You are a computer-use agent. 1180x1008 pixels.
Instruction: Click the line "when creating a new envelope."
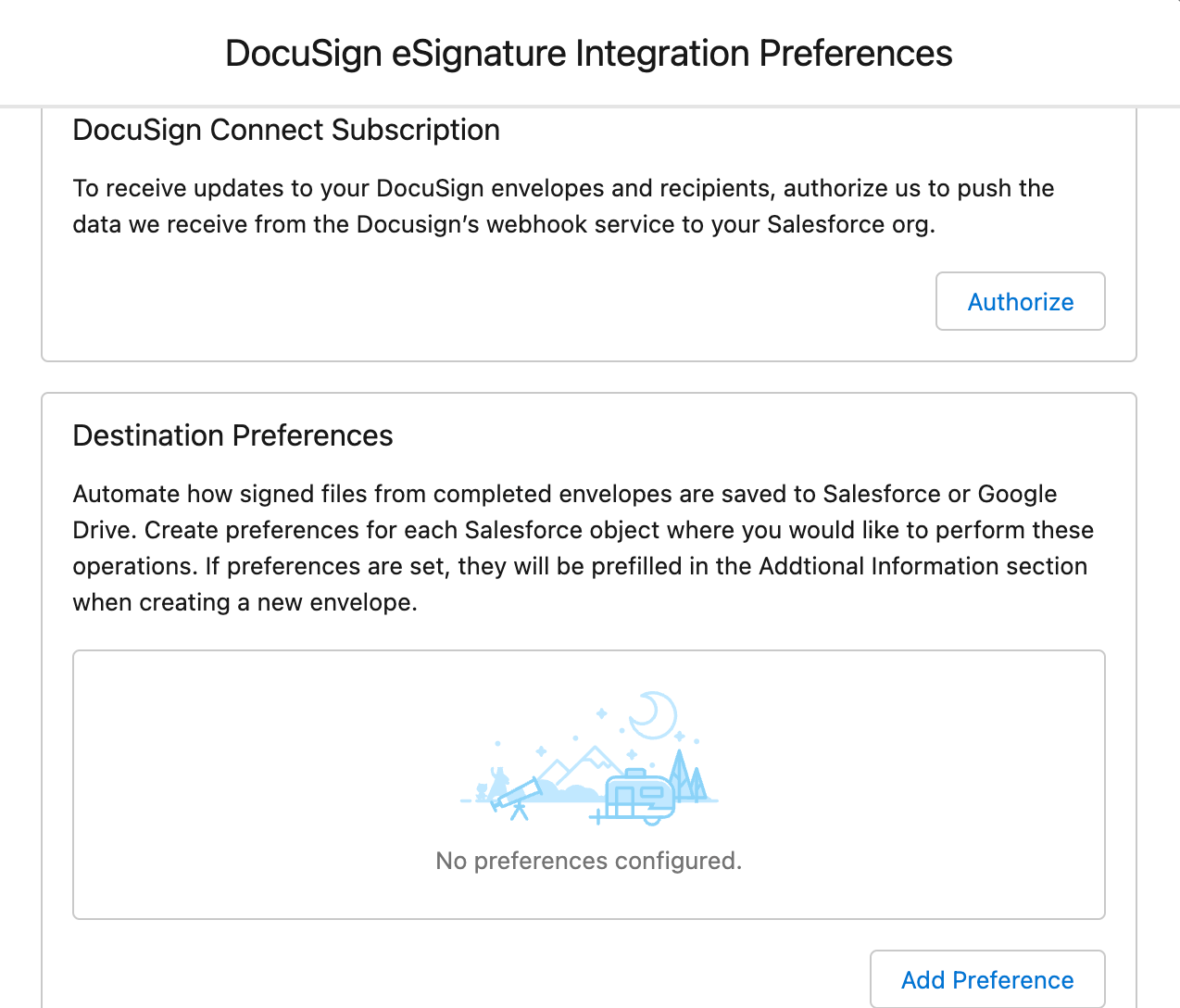[245, 602]
